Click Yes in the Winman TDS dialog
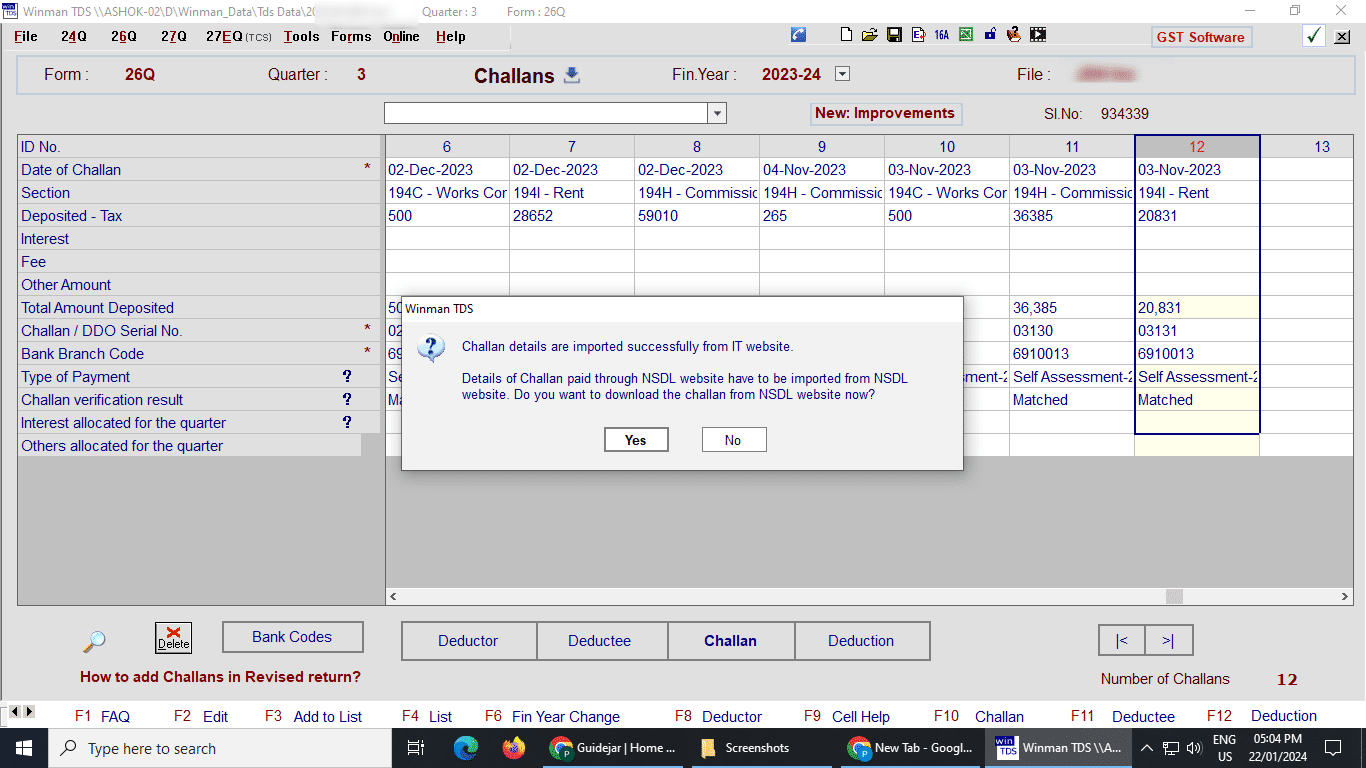1366x768 pixels. (x=636, y=440)
